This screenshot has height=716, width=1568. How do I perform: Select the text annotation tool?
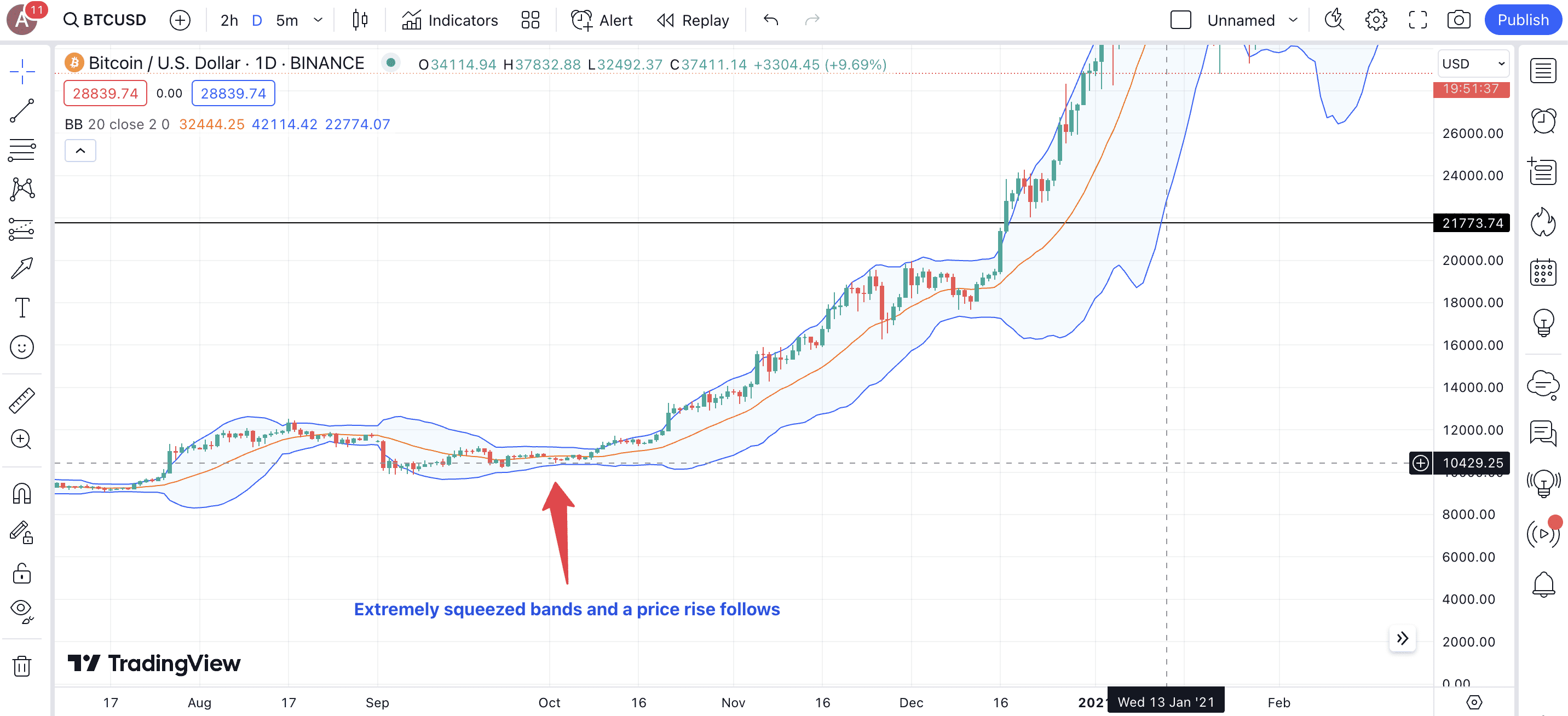pos(22,308)
